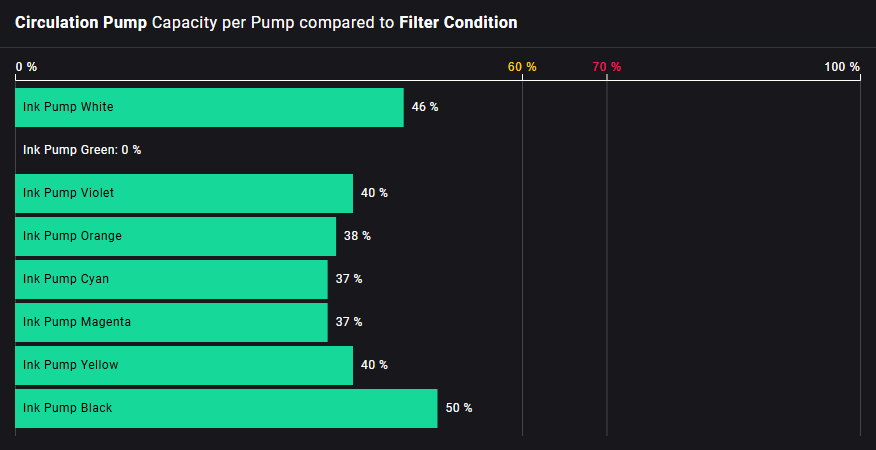Click the 38 % value beside Orange bar
Viewport: 876px width, 450px height.
[x=357, y=236]
